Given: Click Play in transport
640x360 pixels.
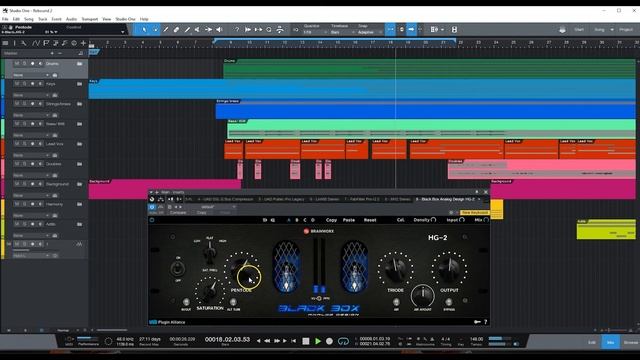Looking at the screenshot, I should coord(318,341).
